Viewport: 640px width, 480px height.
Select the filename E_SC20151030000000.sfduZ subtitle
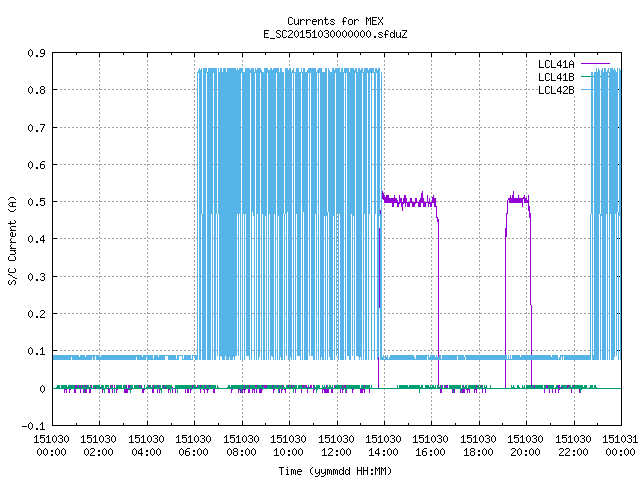[335, 34]
